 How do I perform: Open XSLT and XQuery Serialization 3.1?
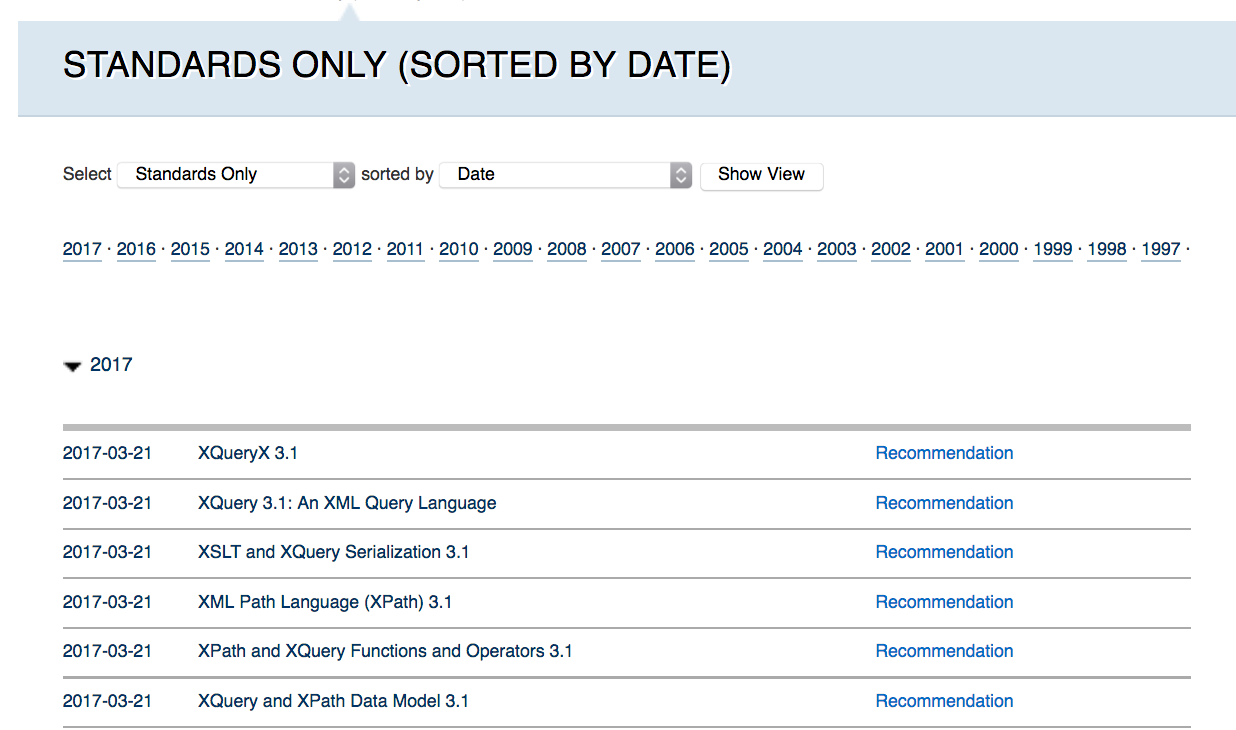pos(333,552)
